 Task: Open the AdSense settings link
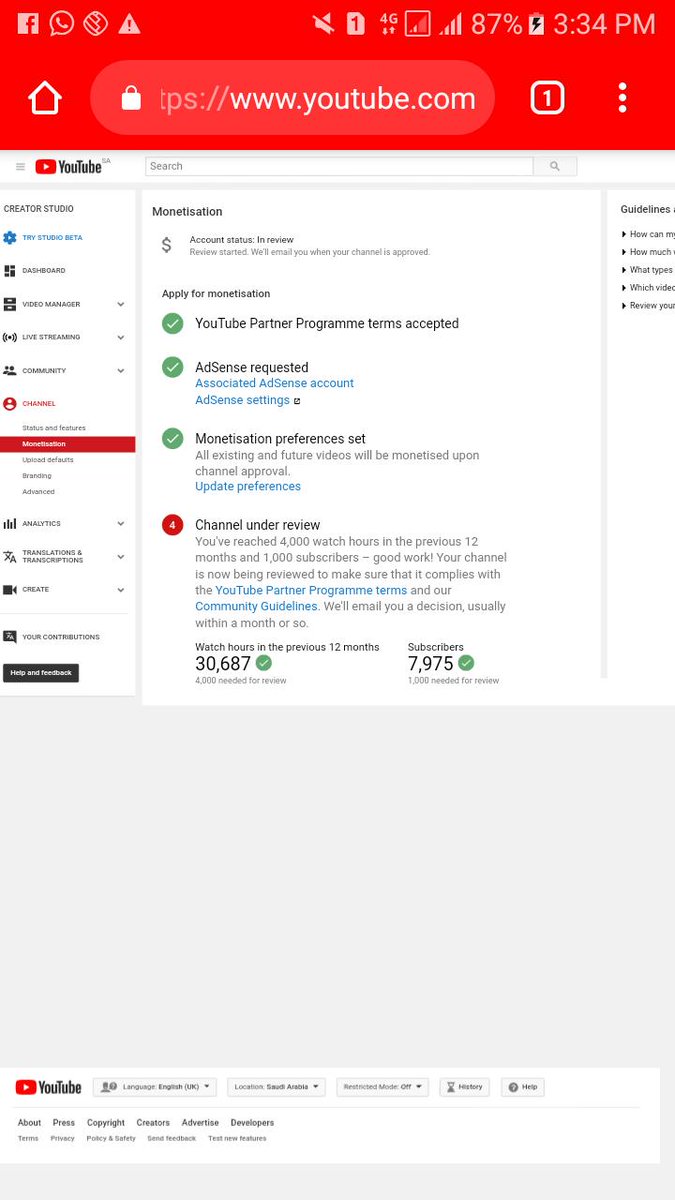point(242,400)
